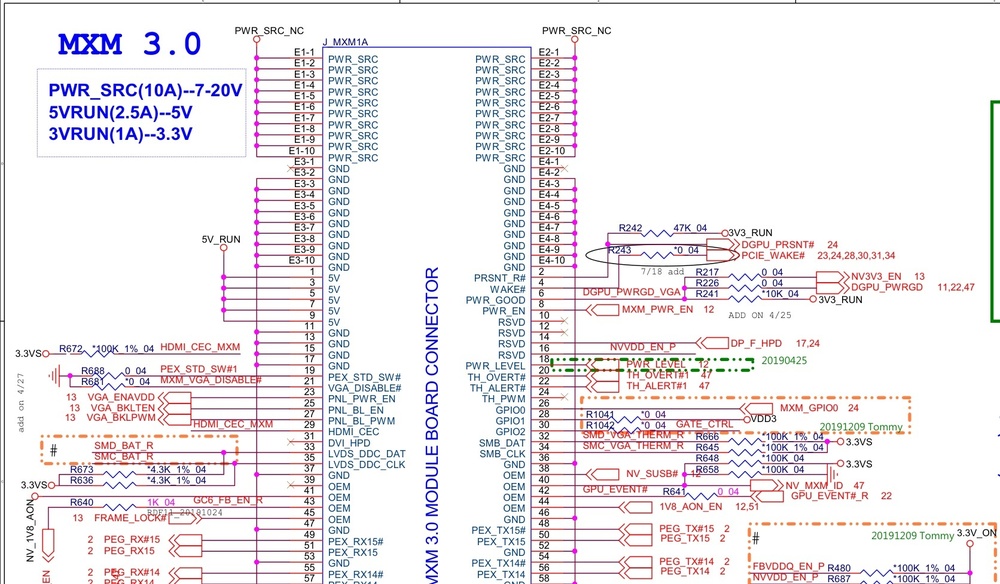The image size is (1000, 584).
Task: Select resistor label "R1041"
Action: [x=600, y=415]
